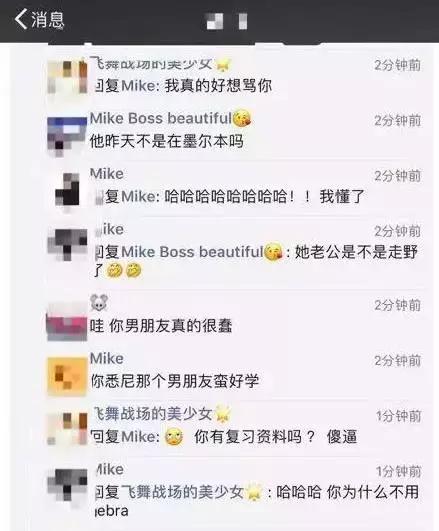
Task: Open the pink avatar beside 哇 你男朋友真的很蠢
Action: point(67,322)
